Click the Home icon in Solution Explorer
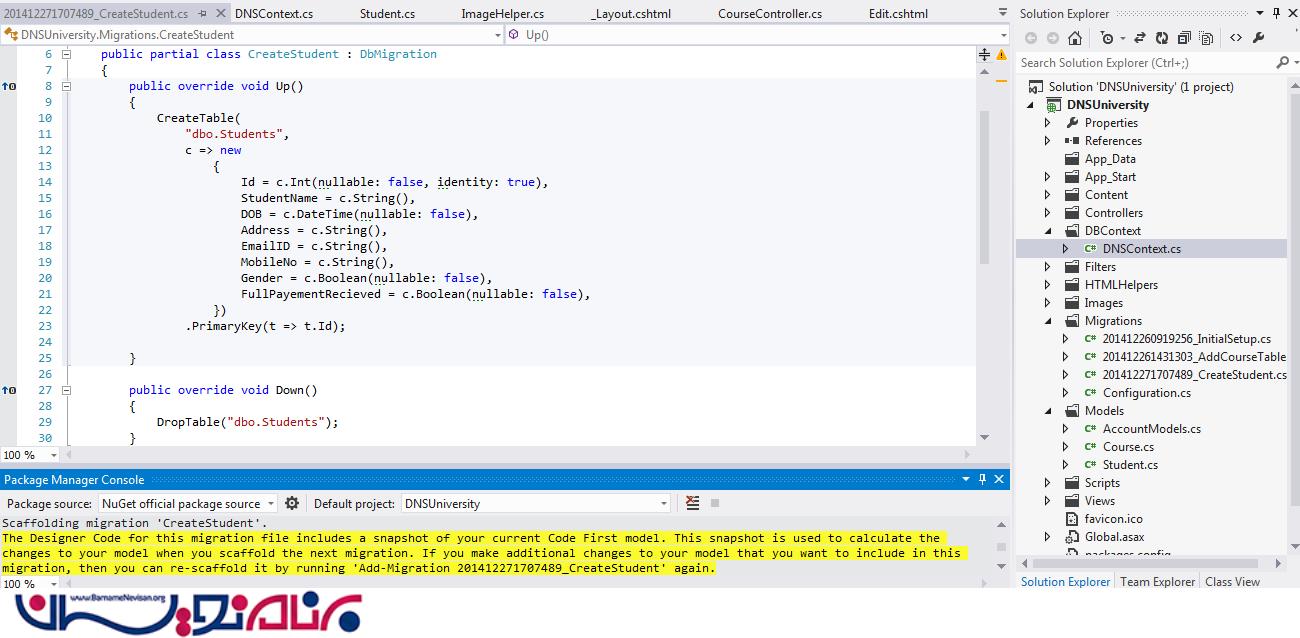The width and height of the screenshot is (1300, 638). (1075, 38)
